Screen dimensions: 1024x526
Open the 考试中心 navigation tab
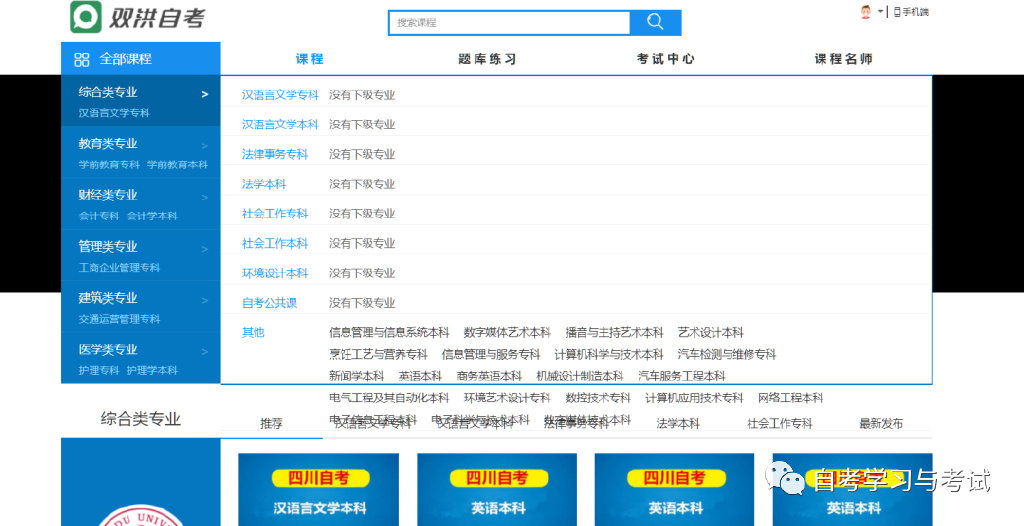(665, 59)
